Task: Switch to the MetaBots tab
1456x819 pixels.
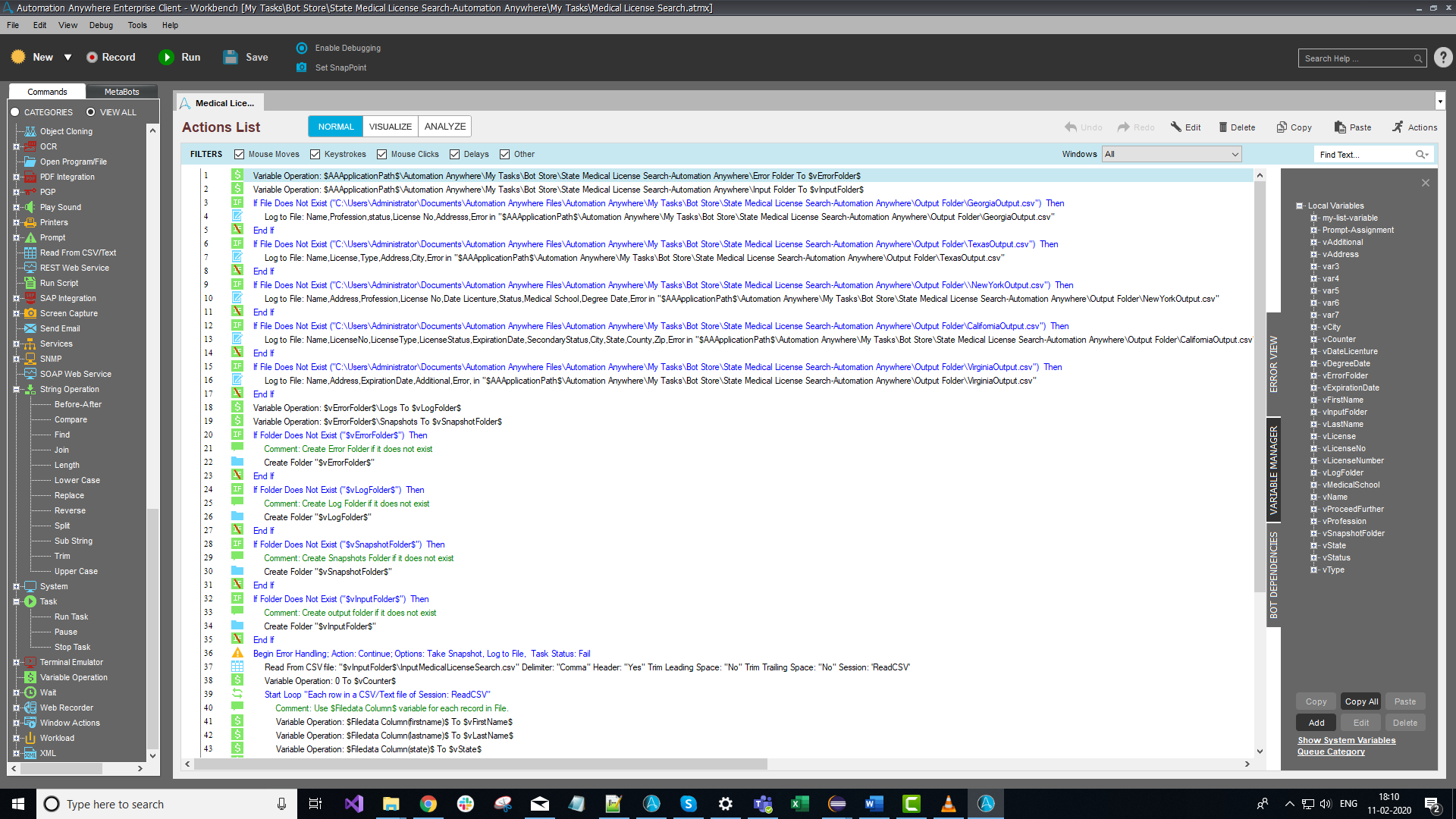Action: (121, 92)
